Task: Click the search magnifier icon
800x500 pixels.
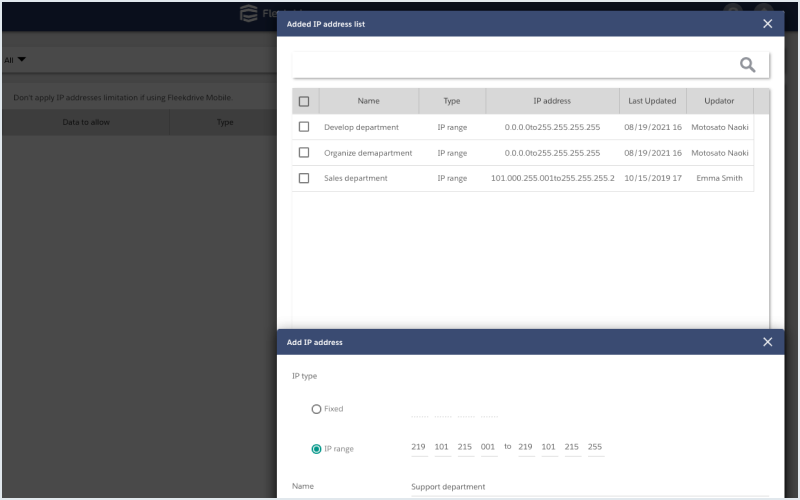Action: point(747,65)
